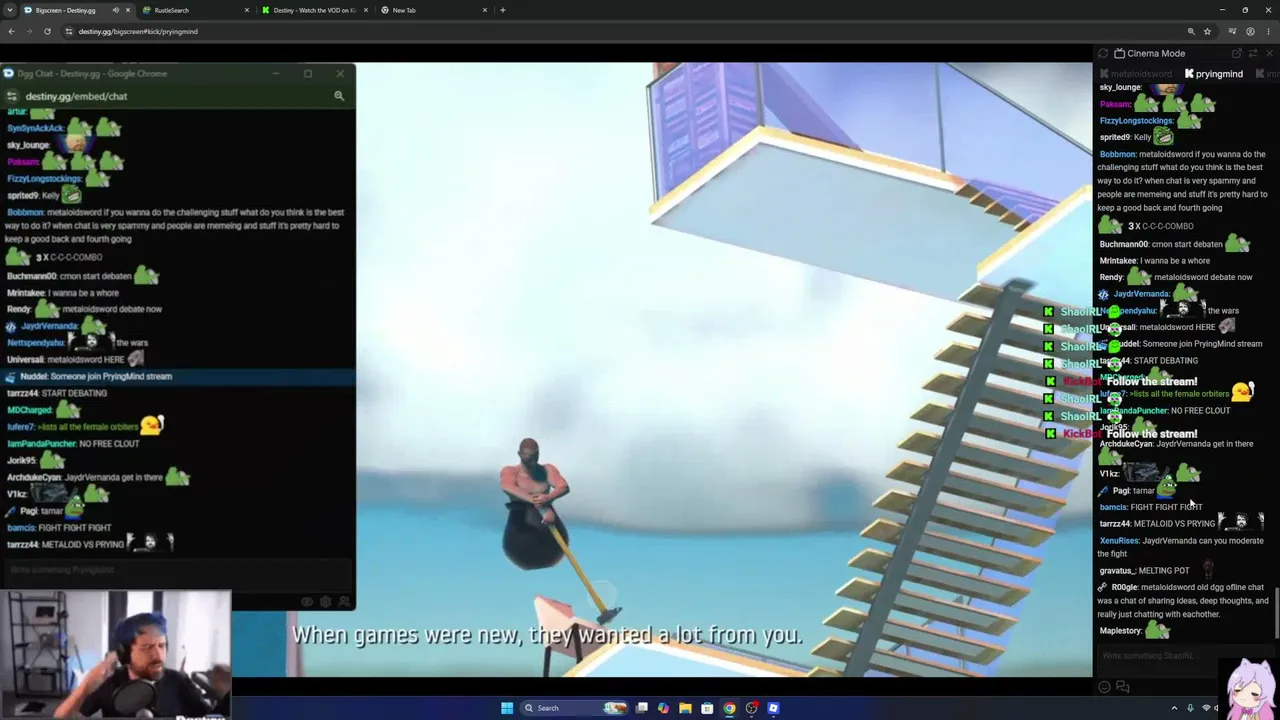Click username Bobbmon in the right chat
1280x720 pixels.
(x=1117, y=154)
